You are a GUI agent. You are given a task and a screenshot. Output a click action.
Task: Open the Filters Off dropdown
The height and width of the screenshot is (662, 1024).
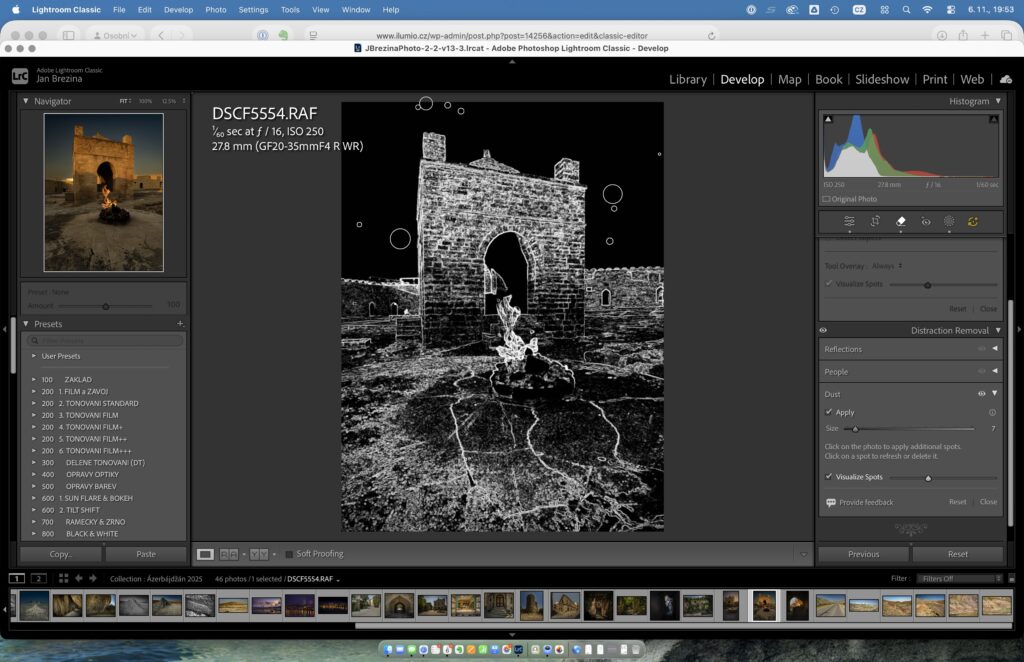958,578
